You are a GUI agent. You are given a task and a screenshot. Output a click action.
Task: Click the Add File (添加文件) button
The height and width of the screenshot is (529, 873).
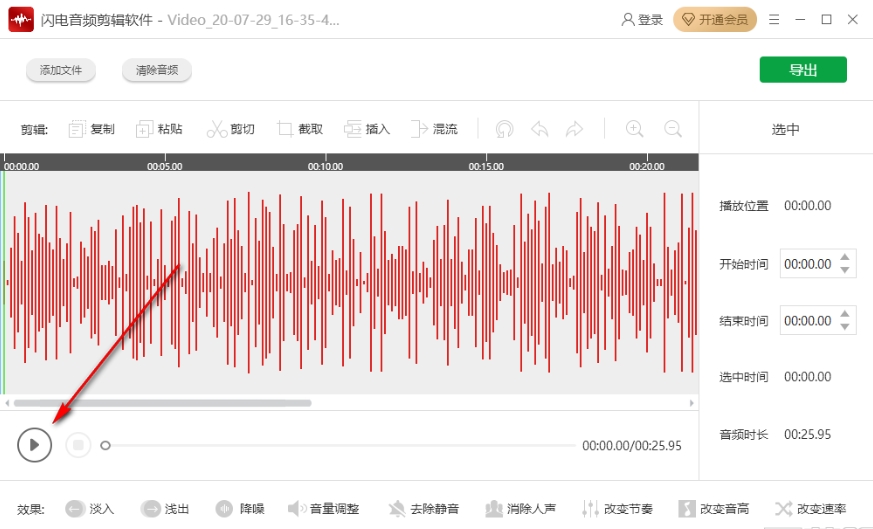click(x=61, y=70)
